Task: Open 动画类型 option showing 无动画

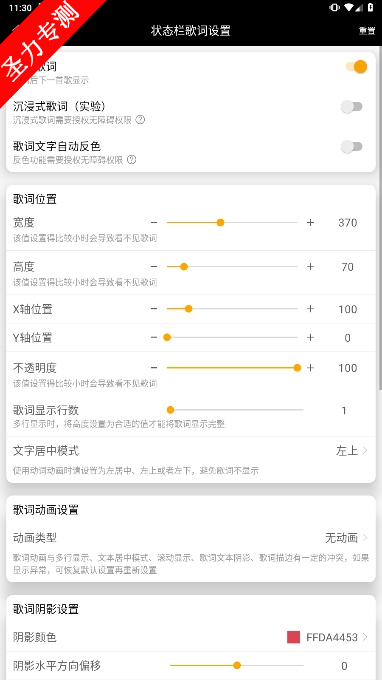Action: (191, 538)
